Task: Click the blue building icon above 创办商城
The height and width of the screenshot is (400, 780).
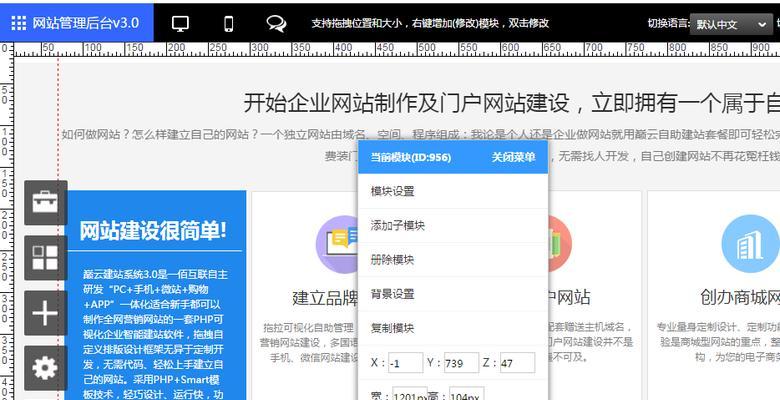Action: click(750, 244)
